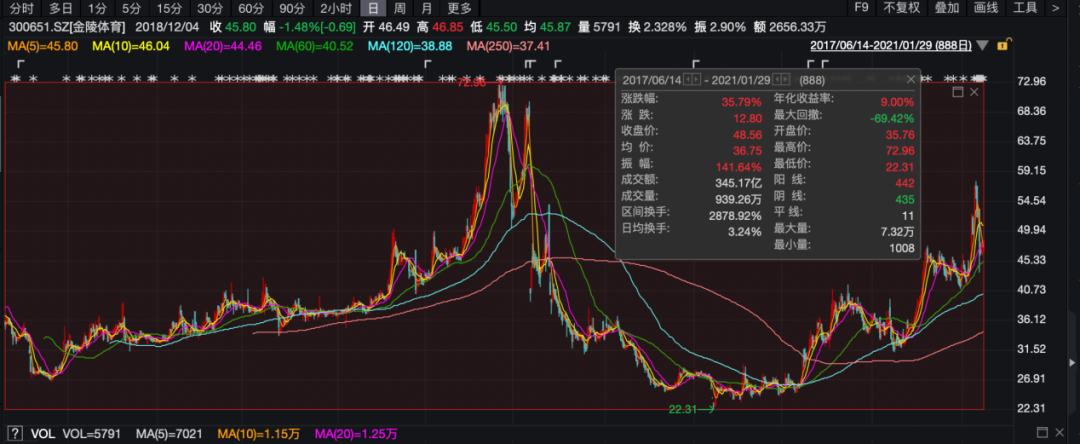Select the 60分 timeframe tab
The height and width of the screenshot is (444, 1080).
250,8
